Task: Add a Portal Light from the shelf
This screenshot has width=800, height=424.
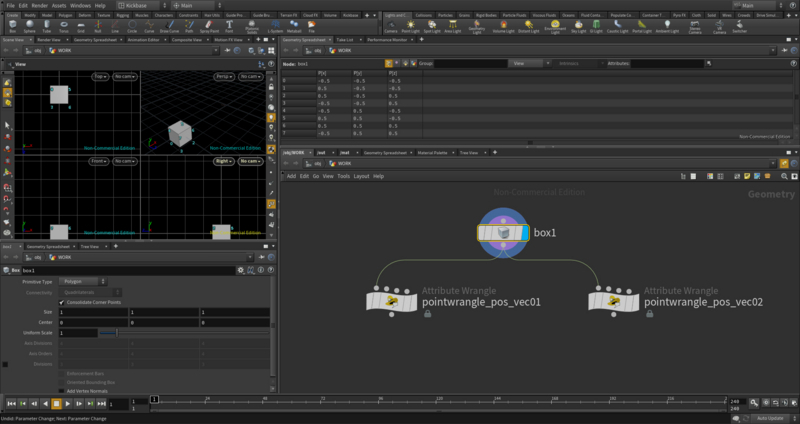Action: point(642,26)
